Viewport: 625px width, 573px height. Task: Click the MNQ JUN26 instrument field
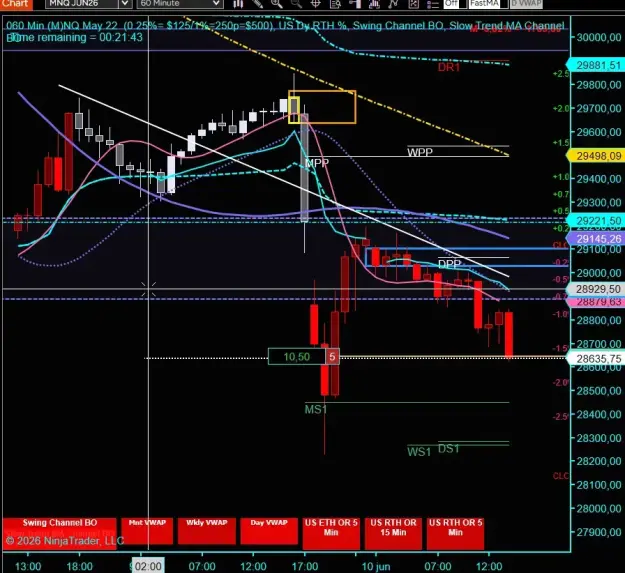[81, 4]
